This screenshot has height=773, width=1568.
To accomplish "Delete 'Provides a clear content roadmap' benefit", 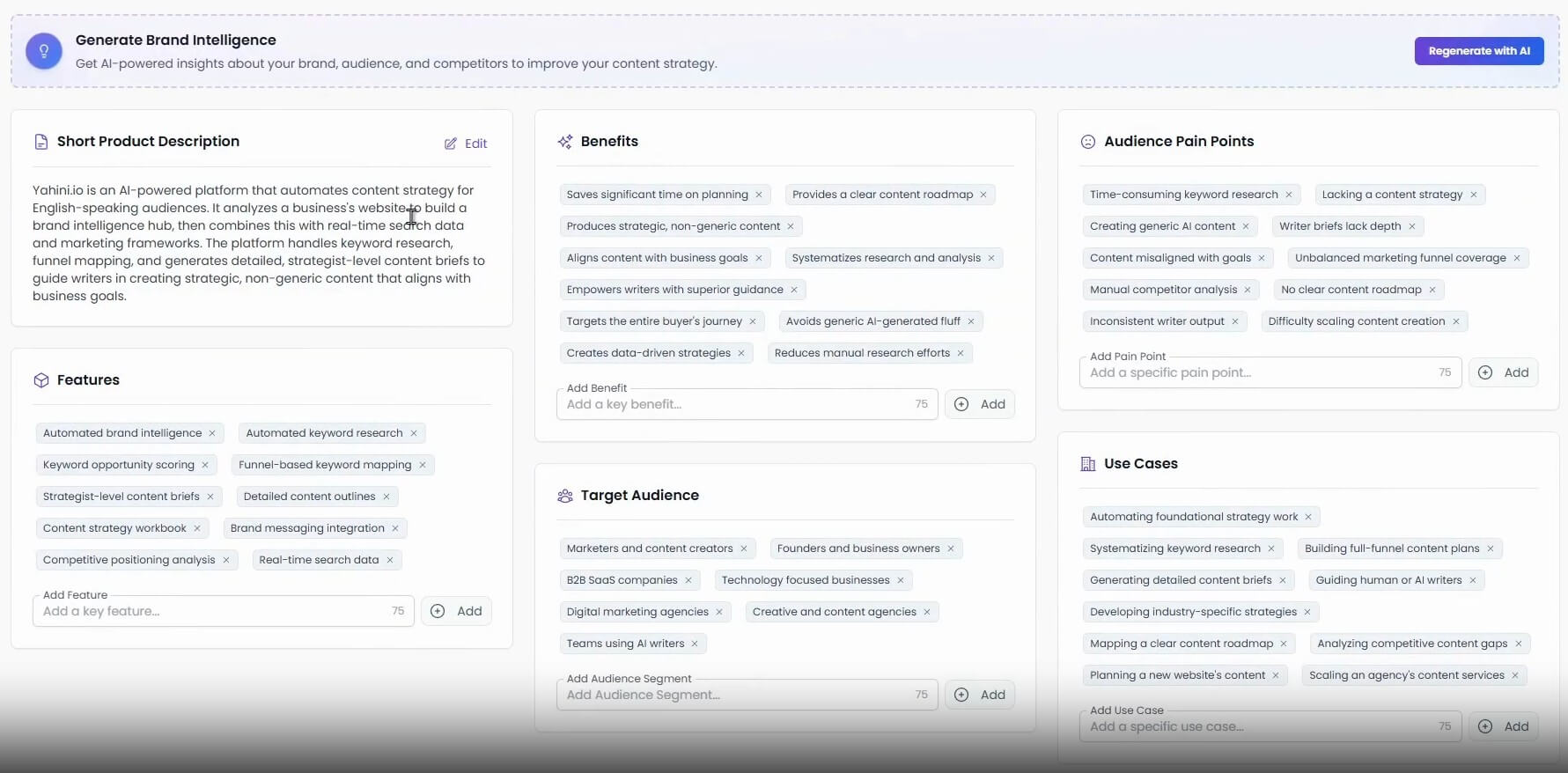I will click(983, 195).
